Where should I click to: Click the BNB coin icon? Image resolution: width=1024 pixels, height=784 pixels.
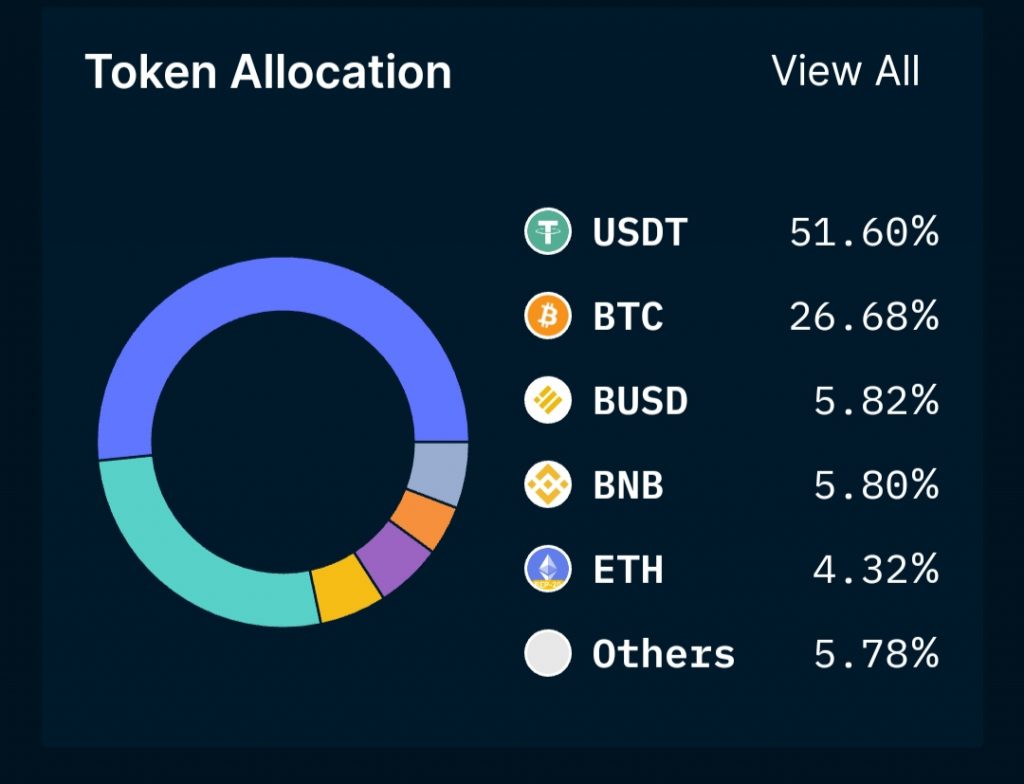(x=547, y=486)
